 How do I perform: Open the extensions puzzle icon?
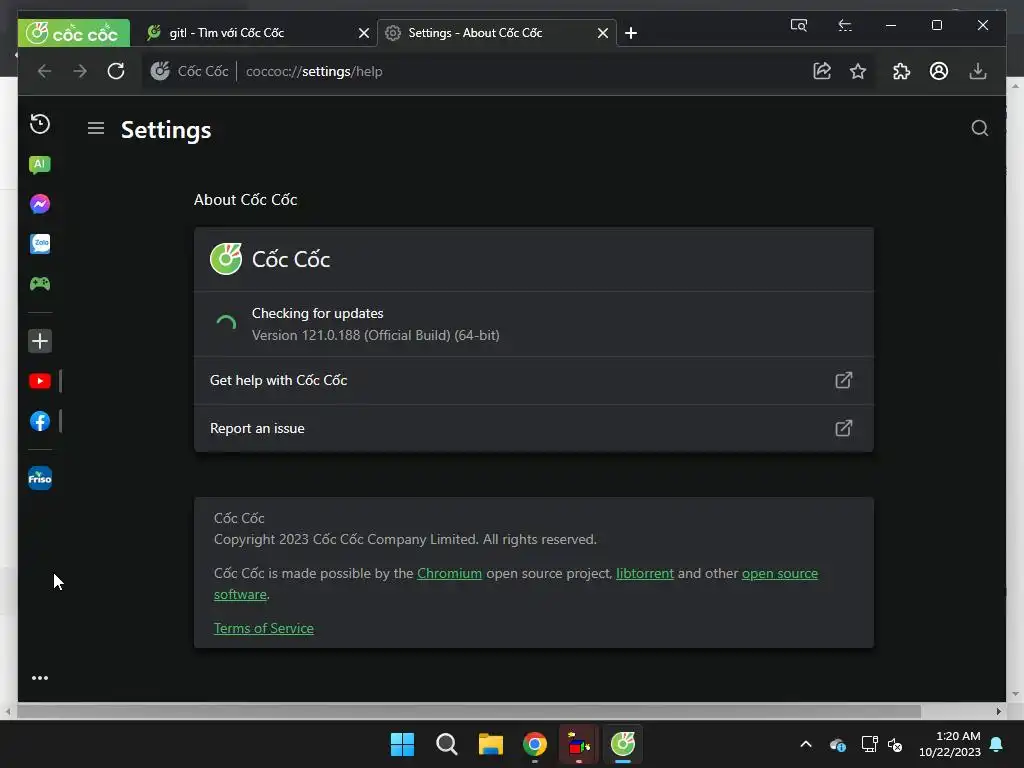[901, 71]
